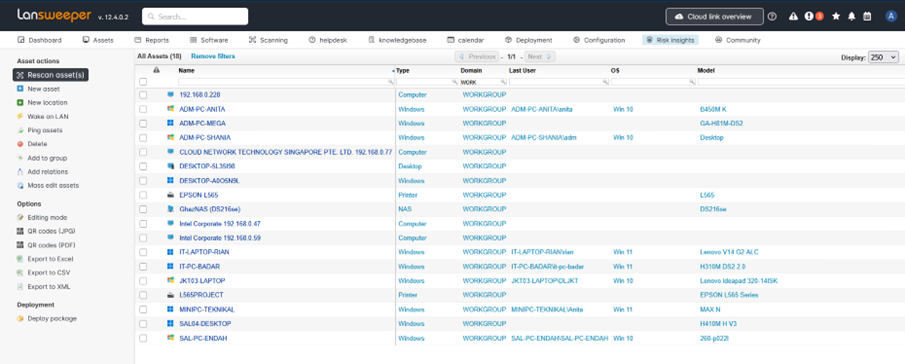Image resolution: width=905 pixels, height=364 pixels.
Task: Click the monitor icon beside 192.168.0.228
Action: click(x=170, y=95)
